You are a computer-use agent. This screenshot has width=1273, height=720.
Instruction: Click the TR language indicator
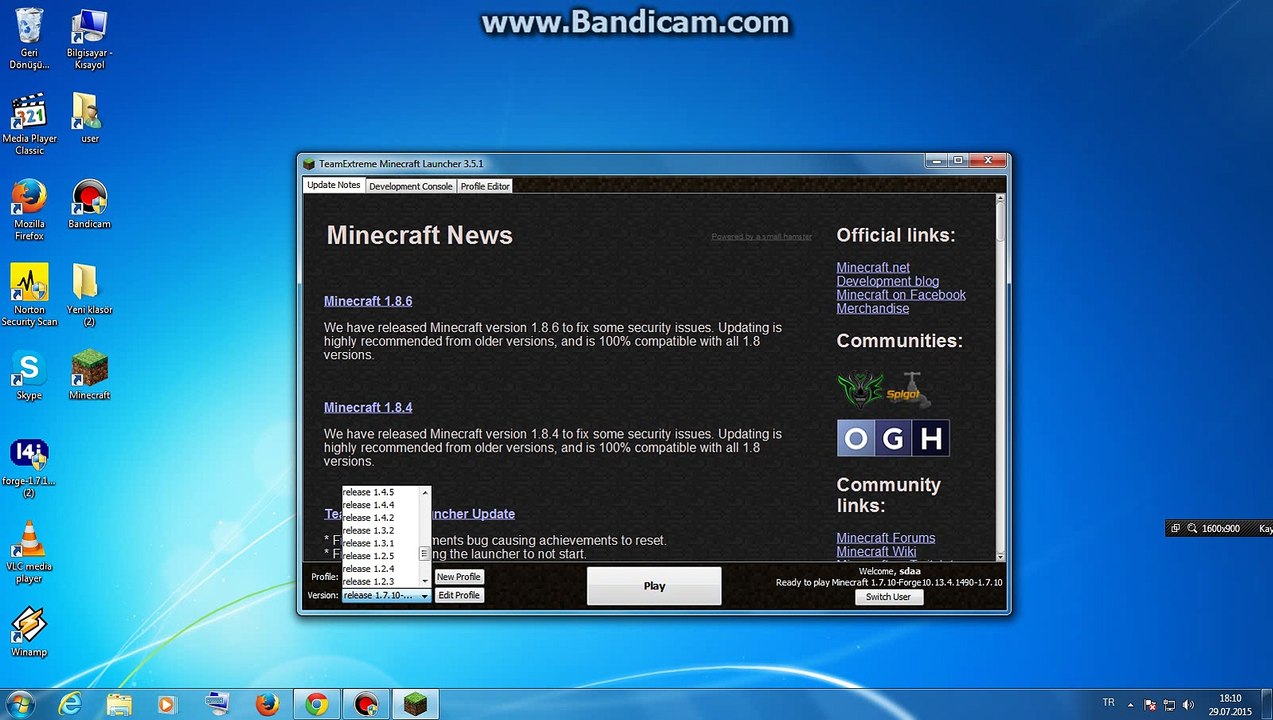click(x=1108, y=703)
